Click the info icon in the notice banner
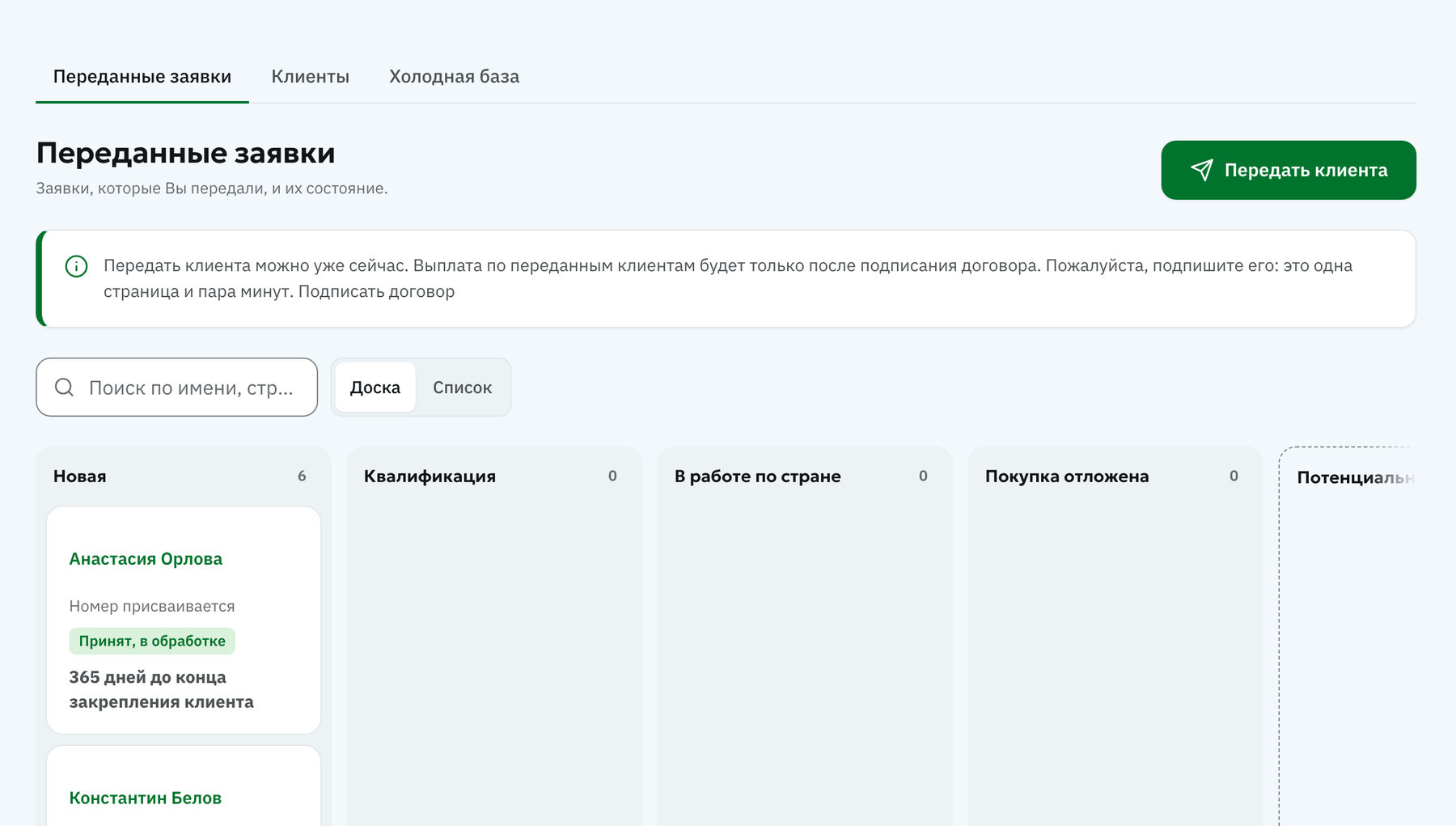1456x826 pixels. [76, 266]
